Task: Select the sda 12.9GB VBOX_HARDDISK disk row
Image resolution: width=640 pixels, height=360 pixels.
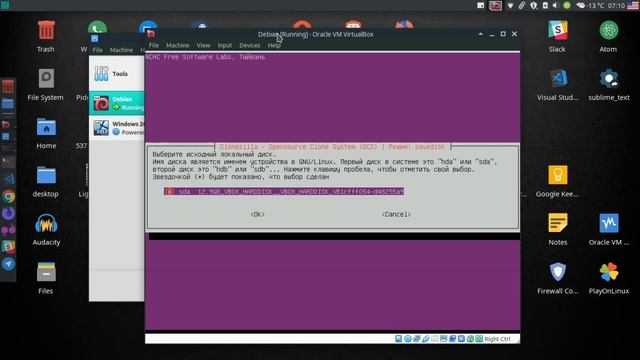Action: pos(284,191)
